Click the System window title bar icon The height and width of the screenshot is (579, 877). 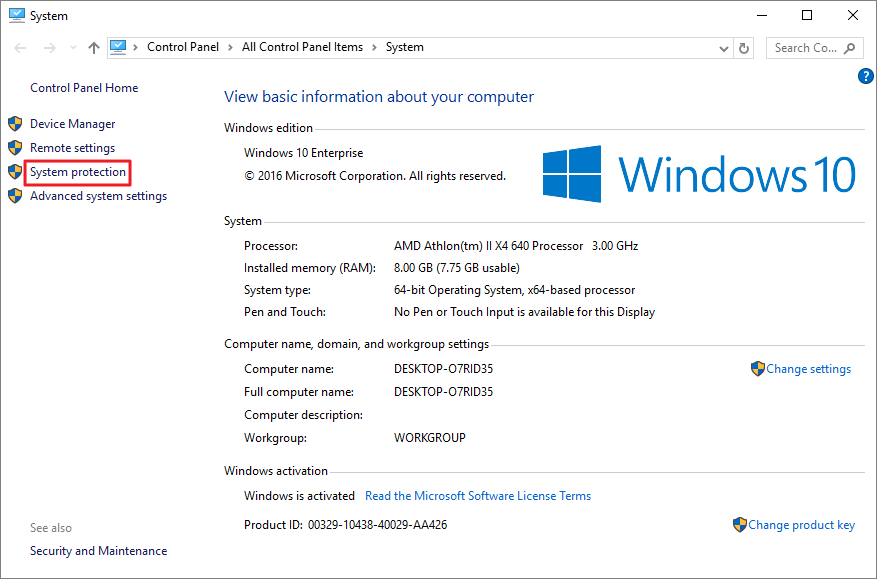[17, 16]
